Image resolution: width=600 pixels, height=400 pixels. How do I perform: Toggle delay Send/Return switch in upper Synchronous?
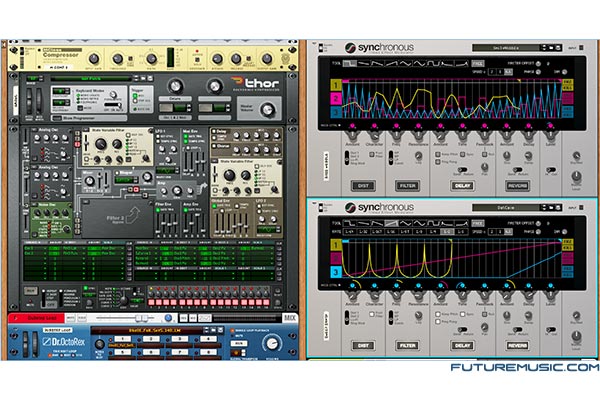462,169
